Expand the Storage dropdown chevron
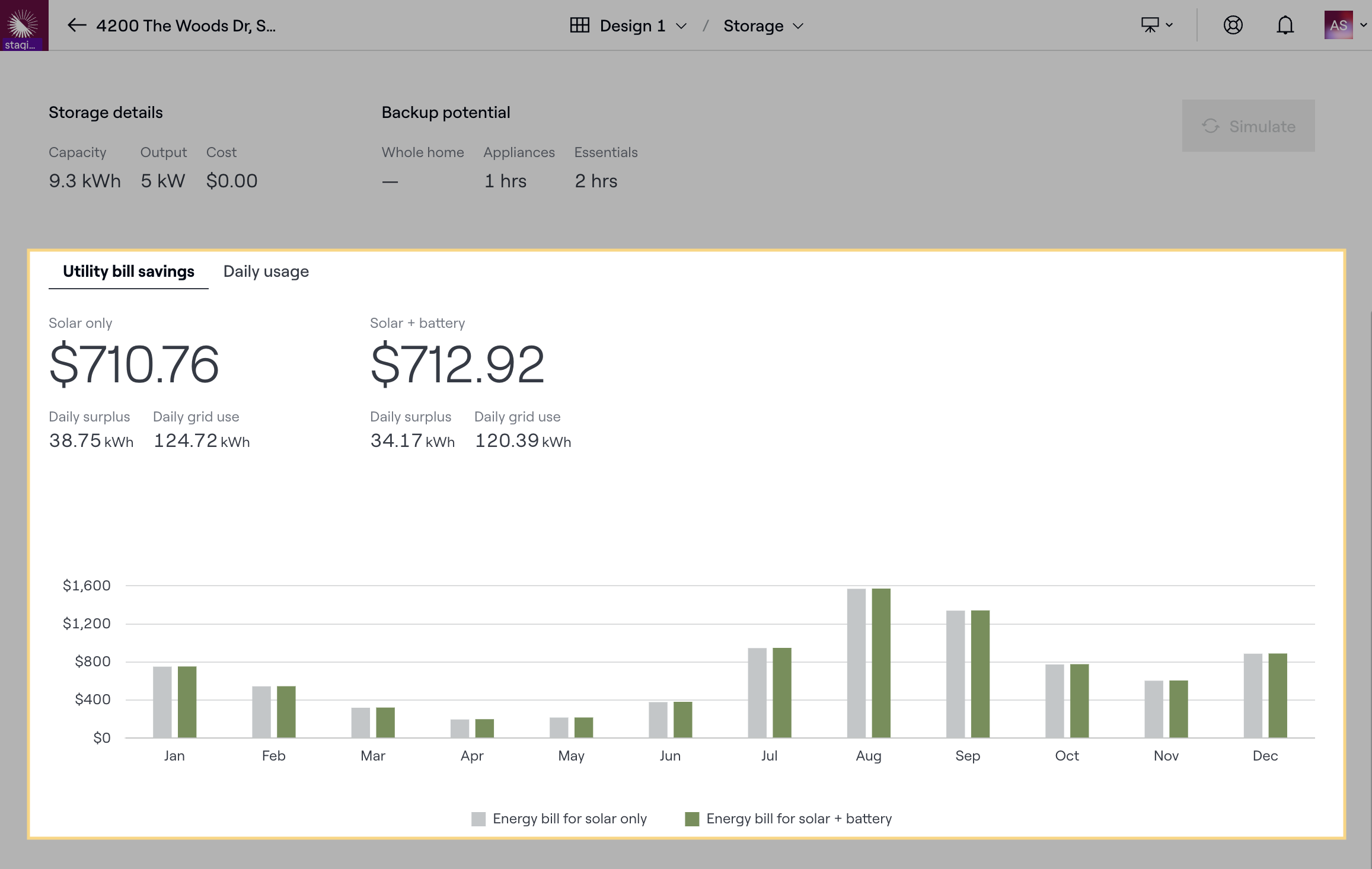This screenshot has width=1372, height=869. click(x=798, y=26)
